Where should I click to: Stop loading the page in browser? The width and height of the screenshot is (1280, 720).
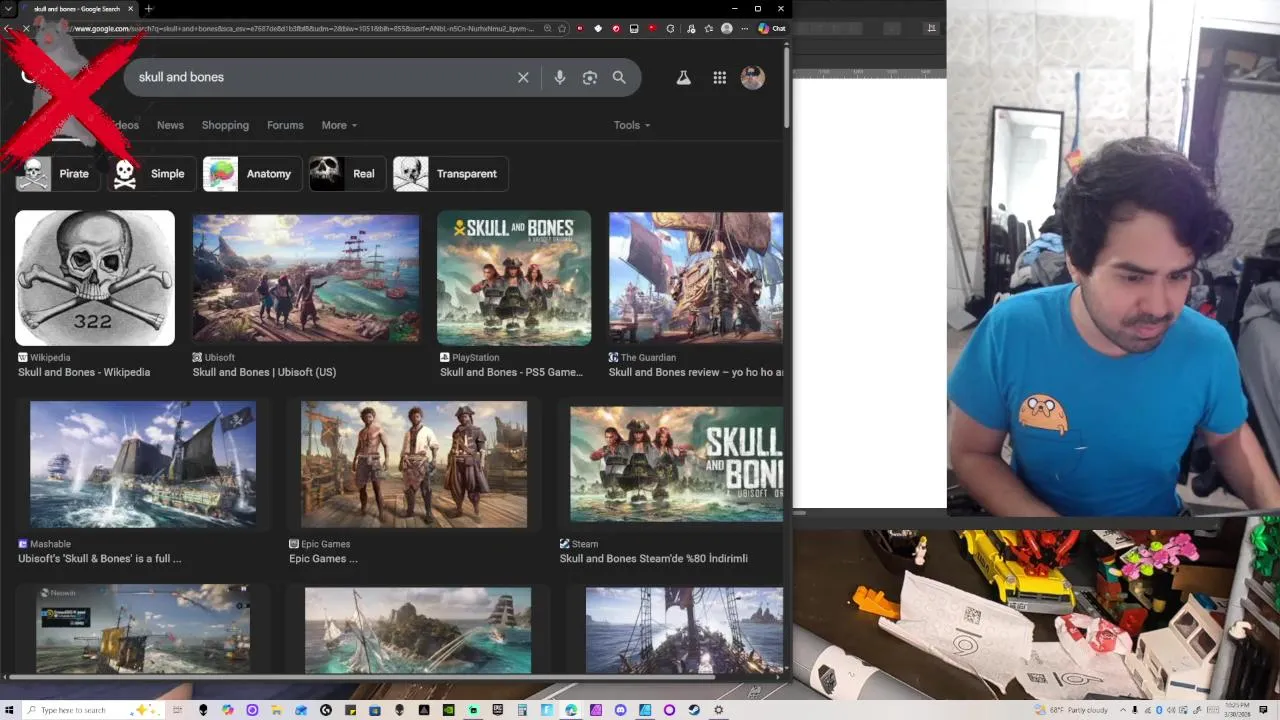coord(26,29)
